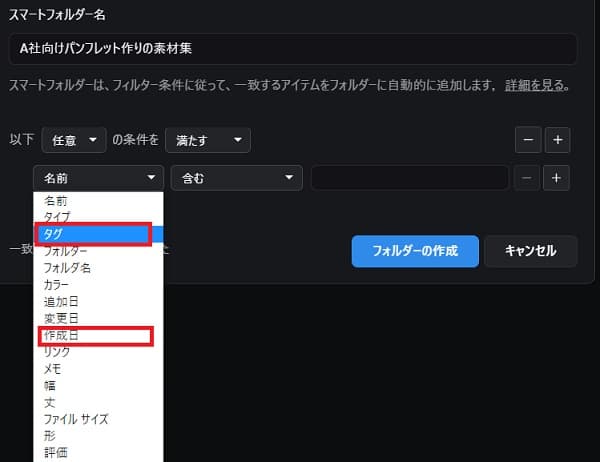The height and width of the screenshot is (462, 600).
Task: Click the smart folder name text field
Action: pos(292,48)
